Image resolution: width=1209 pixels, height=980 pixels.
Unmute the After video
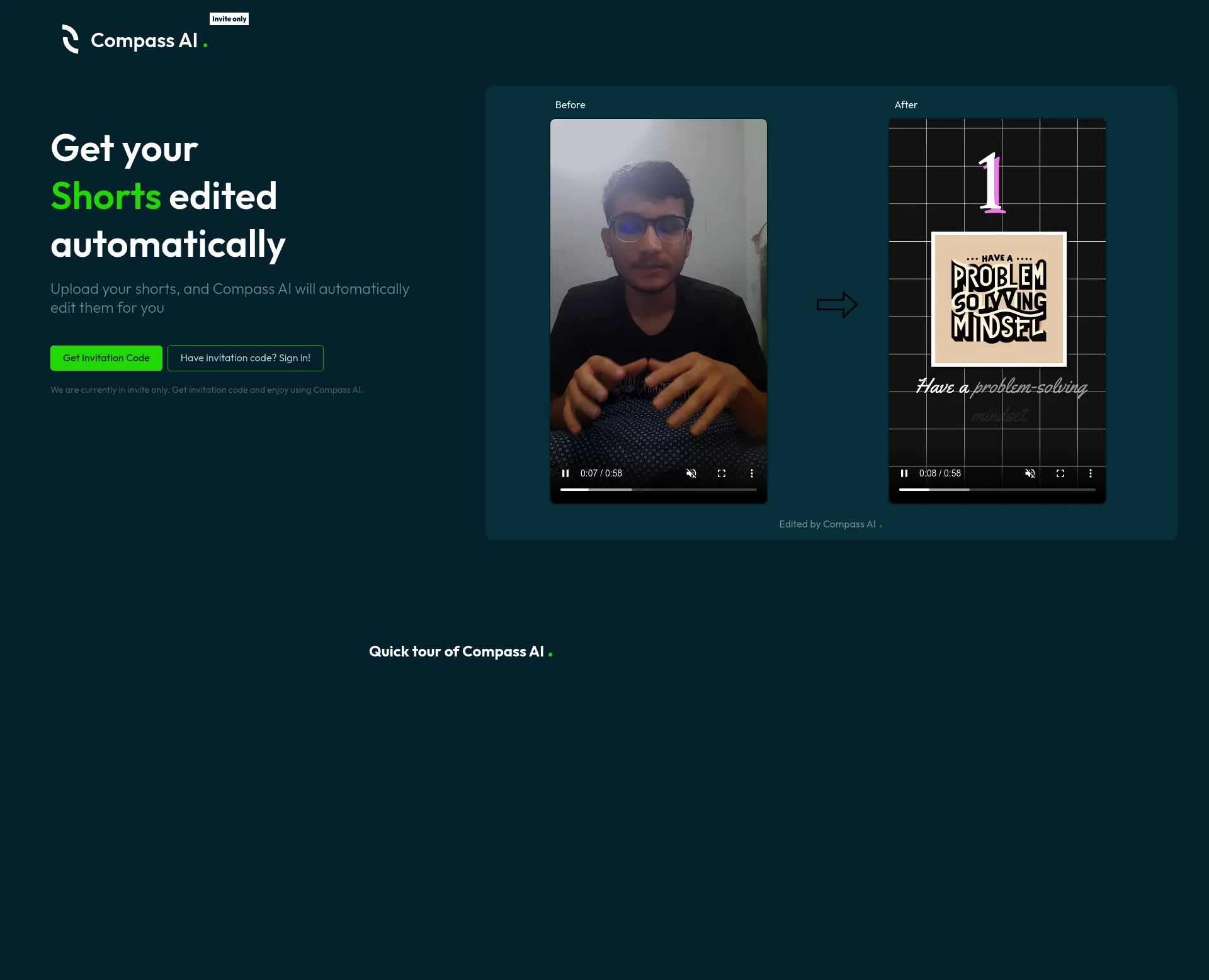pos(1030,473)
